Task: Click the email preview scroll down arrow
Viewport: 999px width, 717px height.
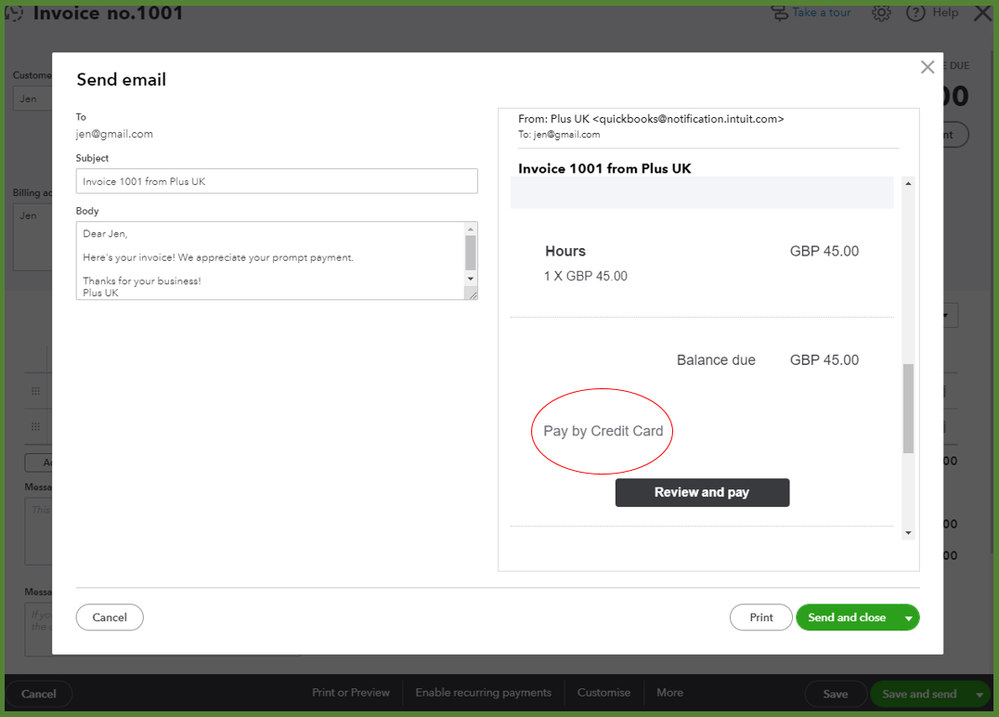Action: pos(908,533)
